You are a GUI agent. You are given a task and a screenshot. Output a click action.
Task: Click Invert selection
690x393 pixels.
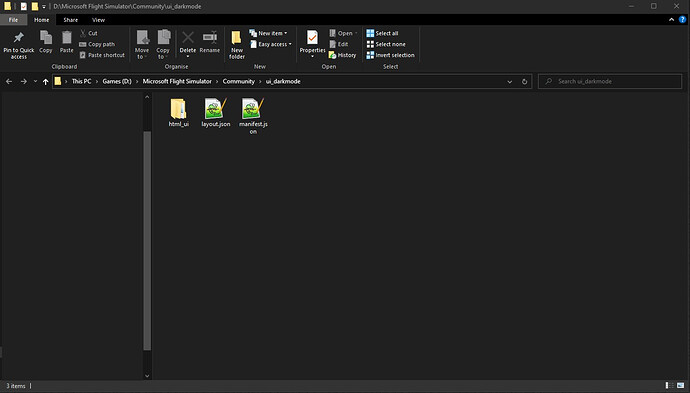click(390, 55)
